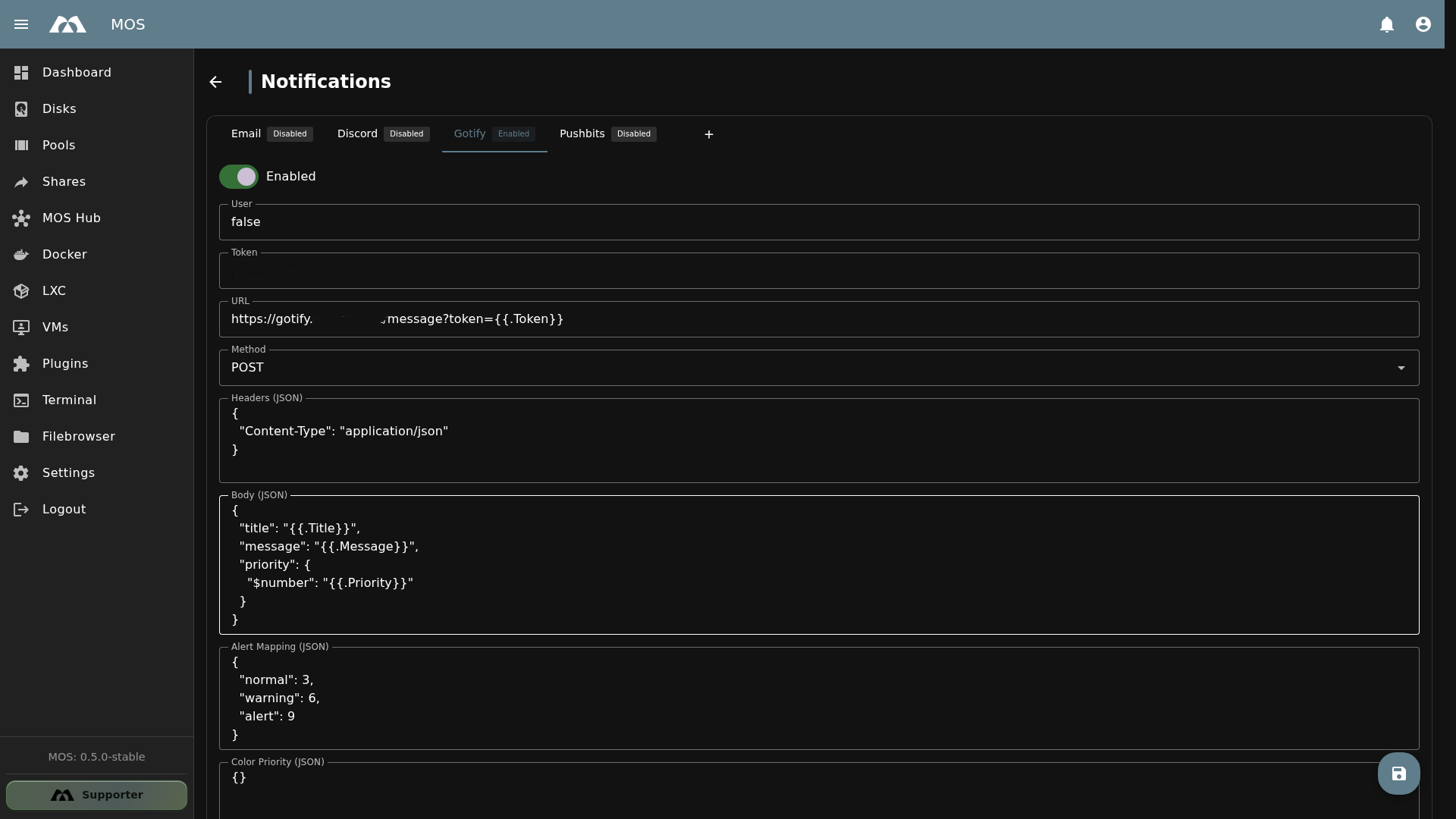
Task: Click into the Alert Mapping JSON editor
Action: [x=819, y=698]
